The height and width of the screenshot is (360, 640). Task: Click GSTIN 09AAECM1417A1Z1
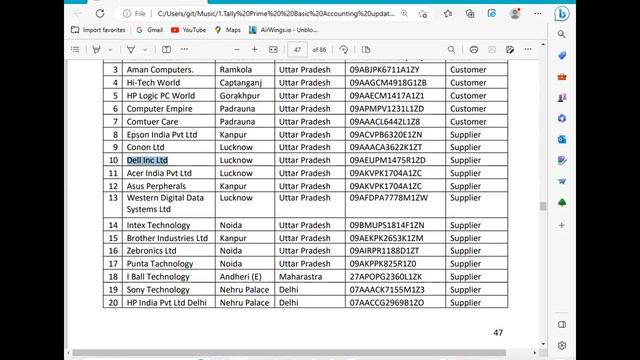[387, 96]
